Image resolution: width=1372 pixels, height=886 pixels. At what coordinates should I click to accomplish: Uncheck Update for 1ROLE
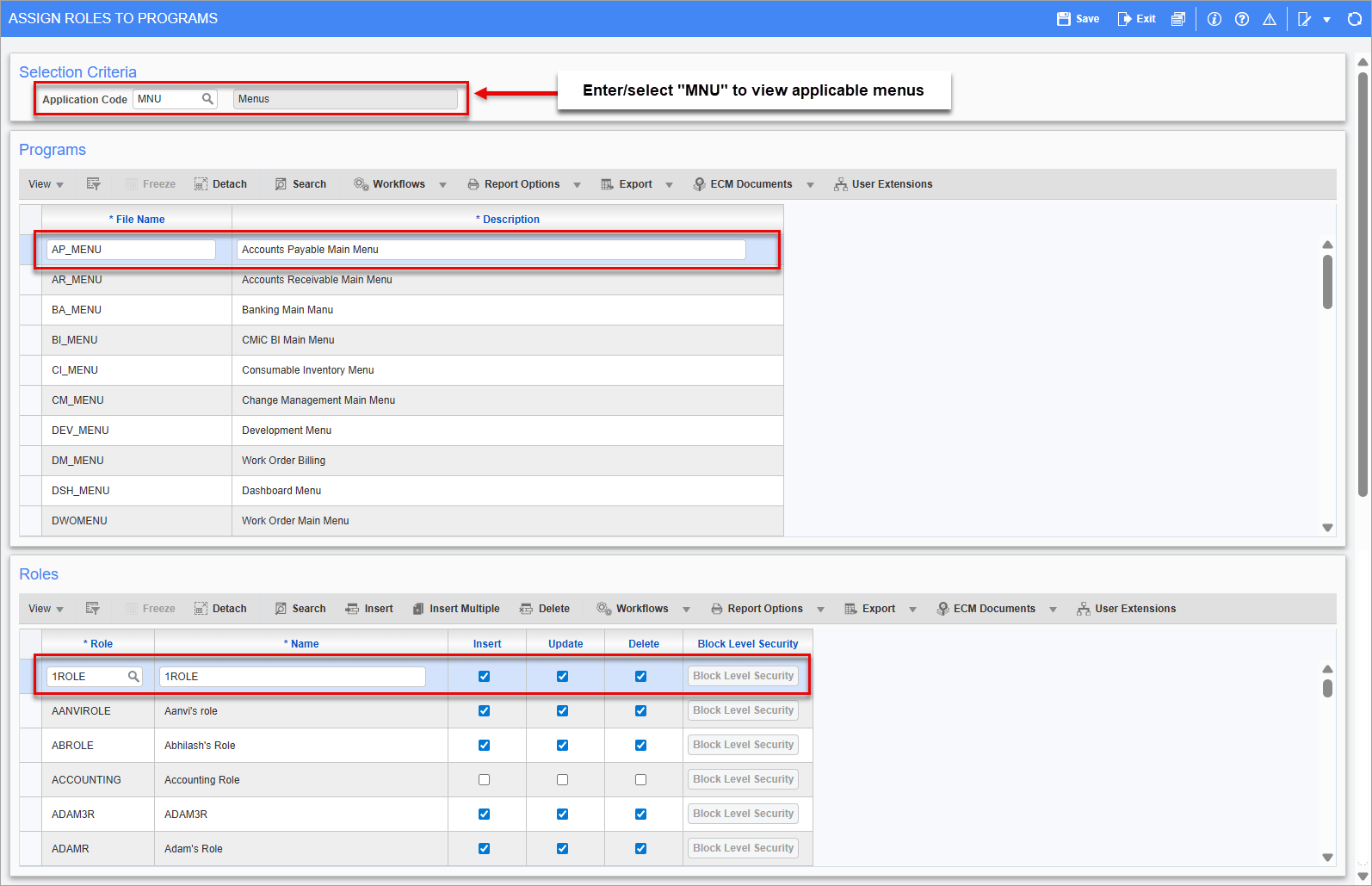coord(562,677)
